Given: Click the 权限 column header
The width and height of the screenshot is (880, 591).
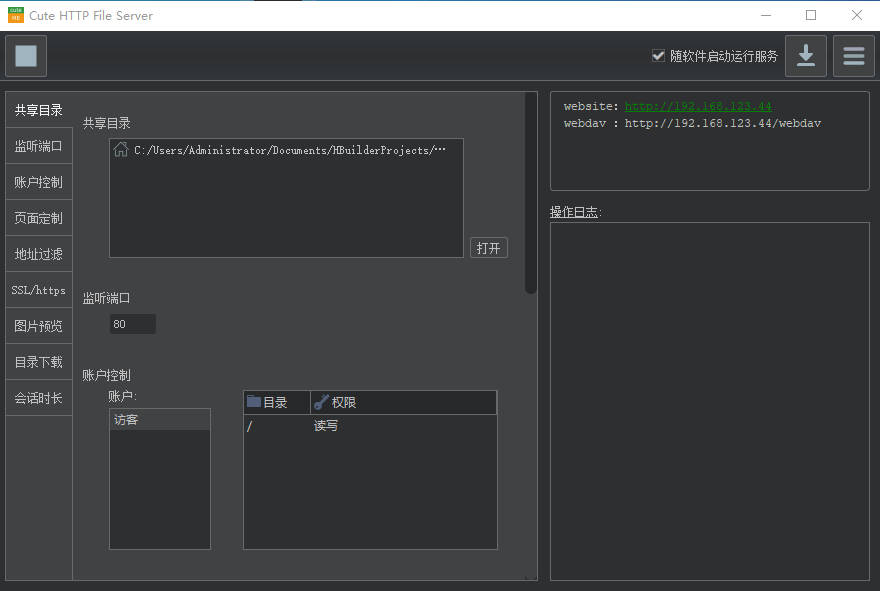Looking at the screenshot, I should point(404,402).
